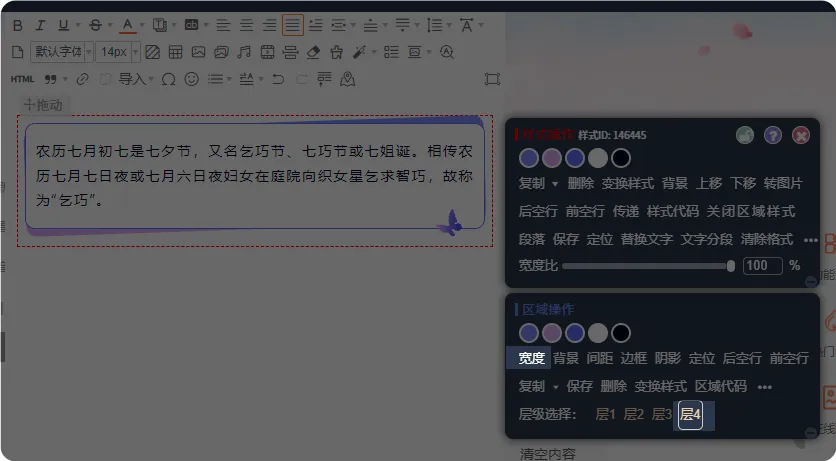Open the emoji smiley picker
The width and height of the screenshot is (836, 461).
pyautogui.click(x=191, y=79)
